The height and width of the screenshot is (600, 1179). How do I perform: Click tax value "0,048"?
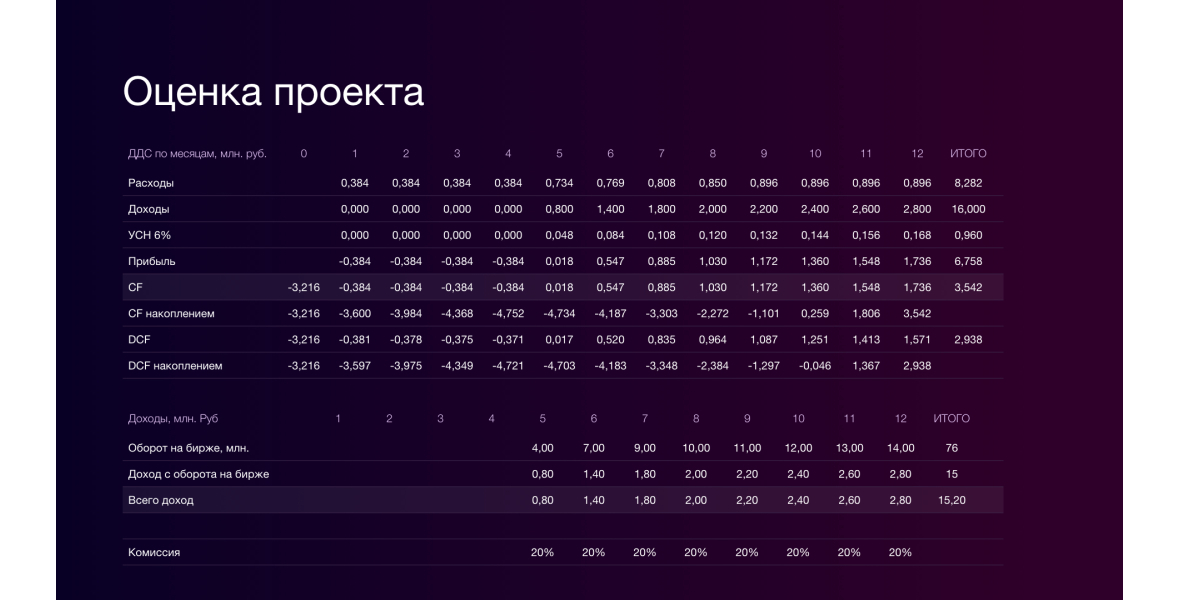(559, 235)
